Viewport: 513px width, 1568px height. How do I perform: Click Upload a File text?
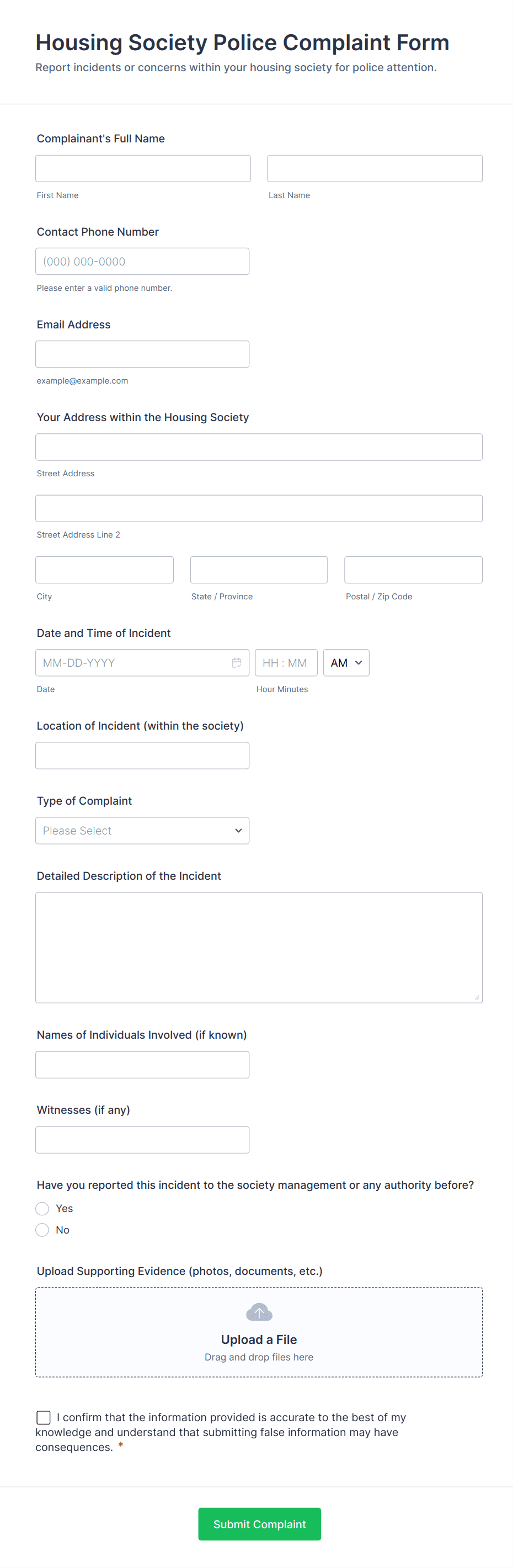(259, 1339)
